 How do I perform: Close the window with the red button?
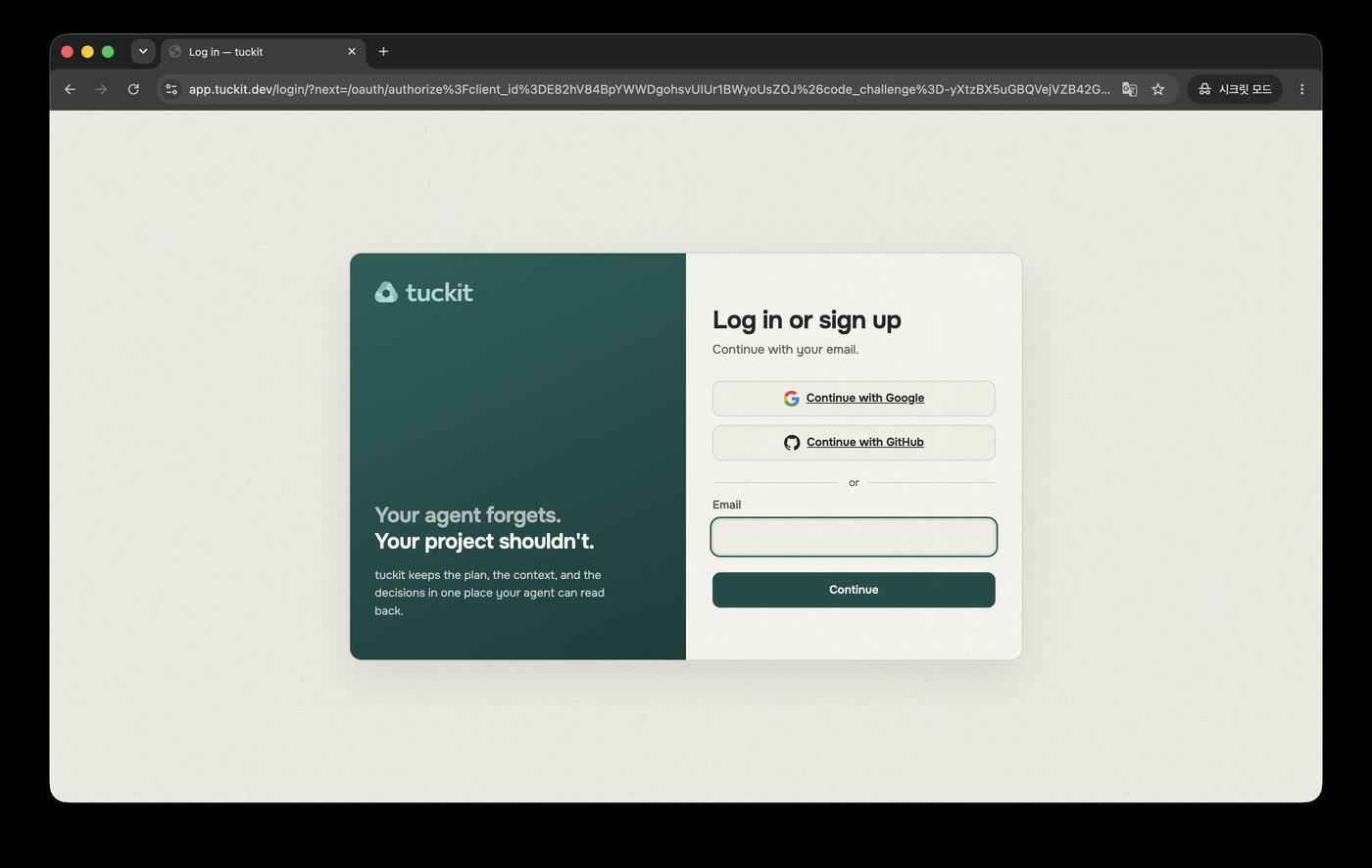coord(67,52)
